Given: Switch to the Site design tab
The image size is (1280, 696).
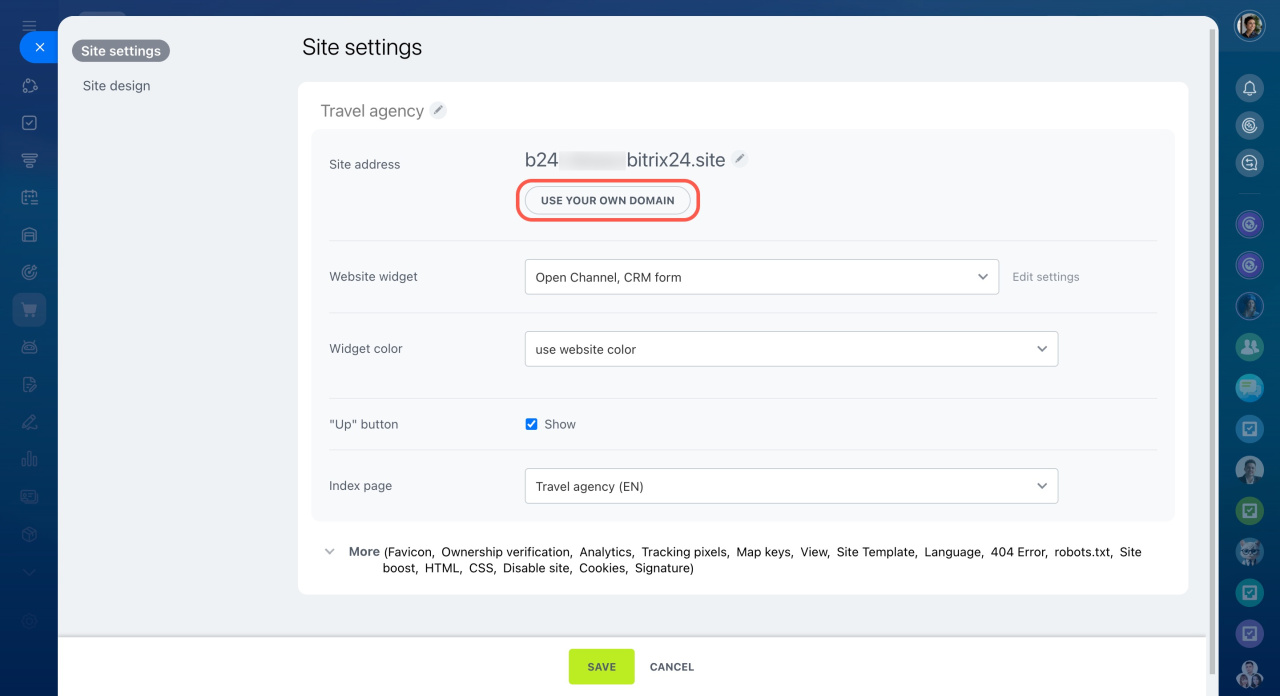Looking at the screenshot, I should click(116, 86).
